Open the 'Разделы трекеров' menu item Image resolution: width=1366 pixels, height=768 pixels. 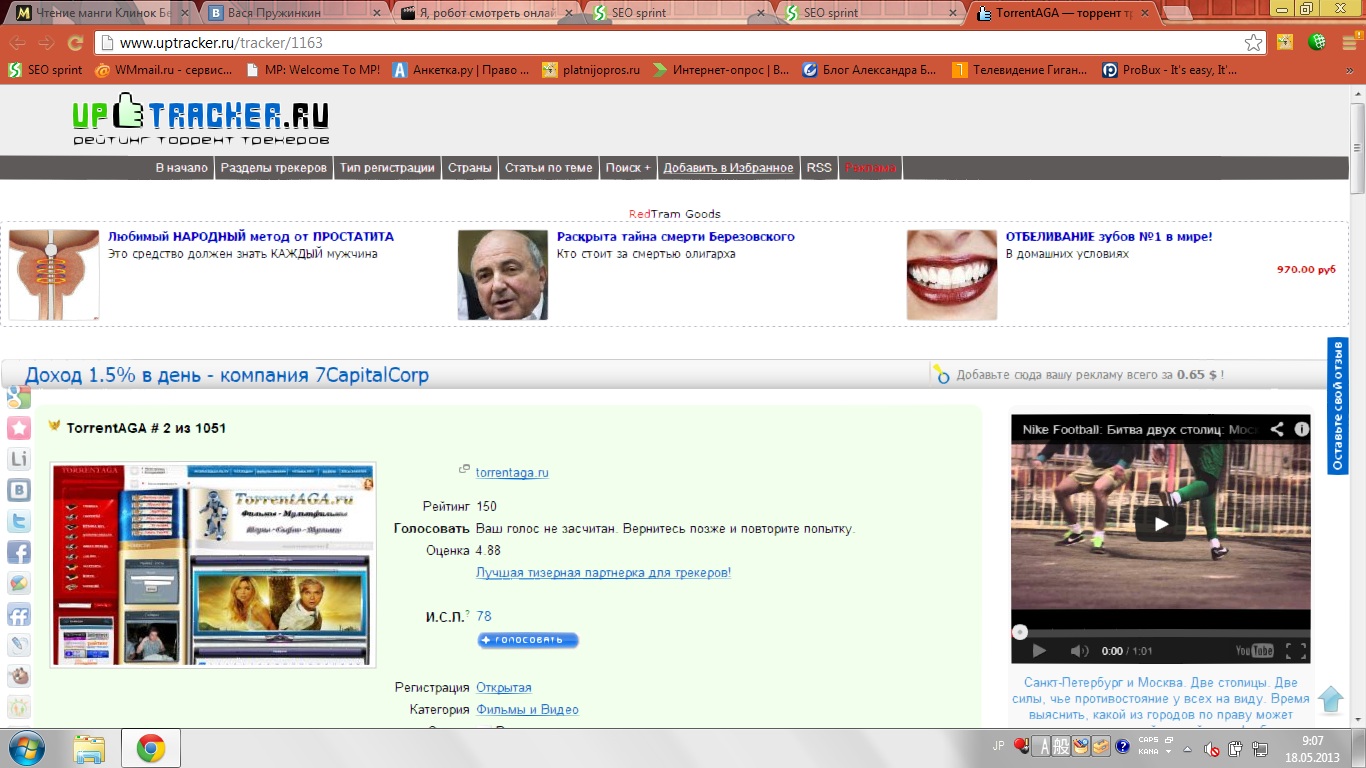[x=274, y=168]
